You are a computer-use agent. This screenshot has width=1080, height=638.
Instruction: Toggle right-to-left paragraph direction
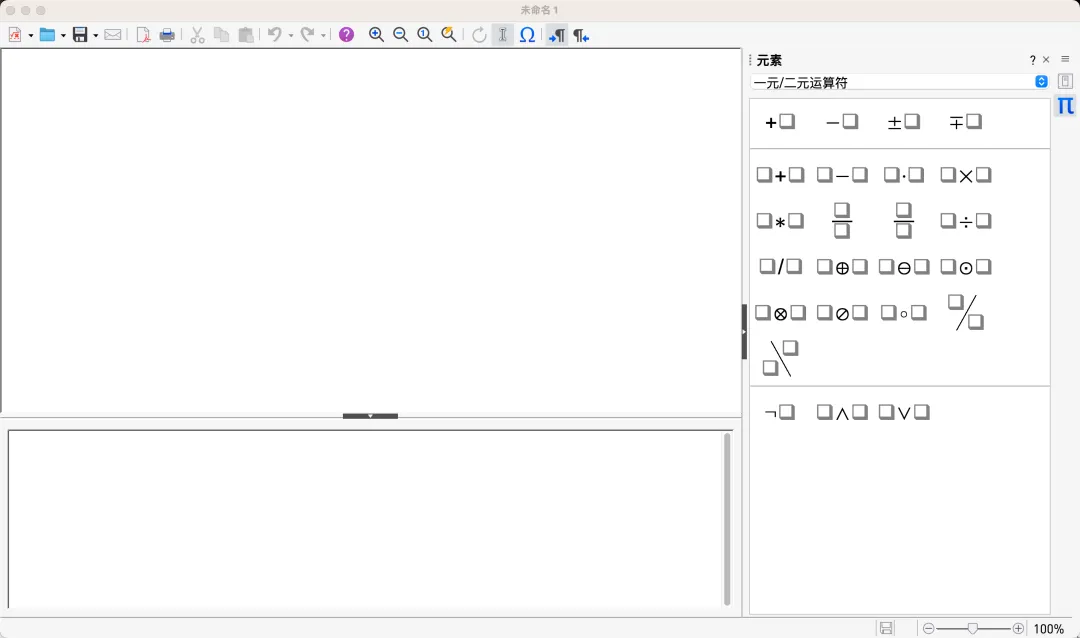click(x=581, y=34)
